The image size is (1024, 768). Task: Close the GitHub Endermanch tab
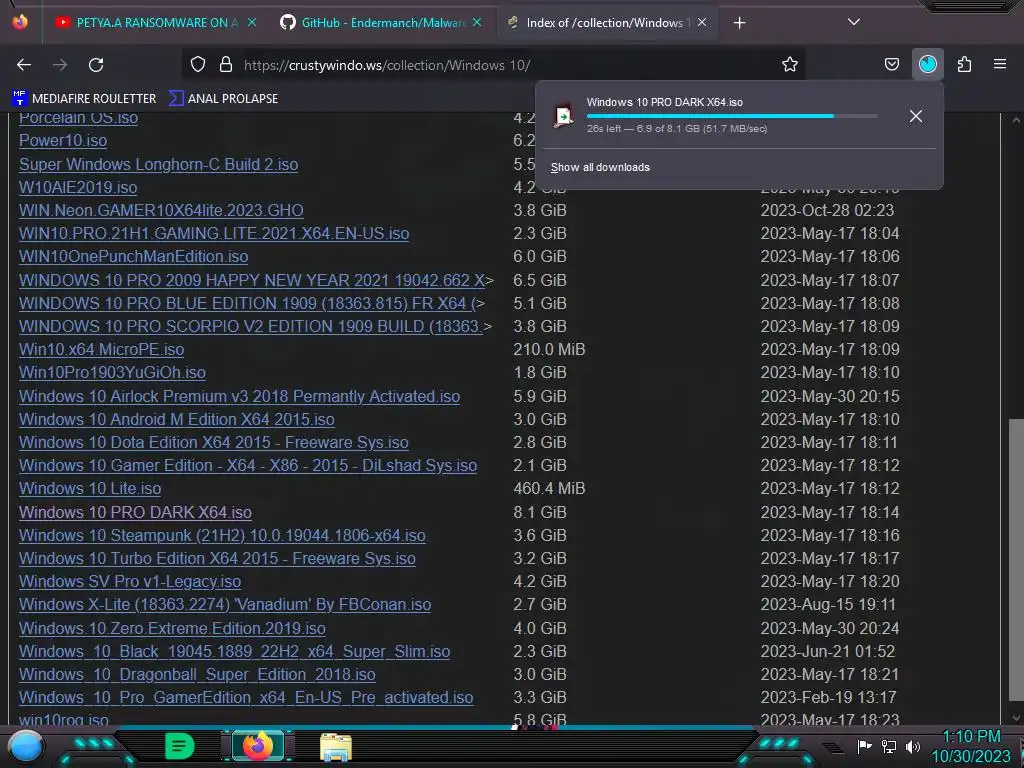click(477, 22)
